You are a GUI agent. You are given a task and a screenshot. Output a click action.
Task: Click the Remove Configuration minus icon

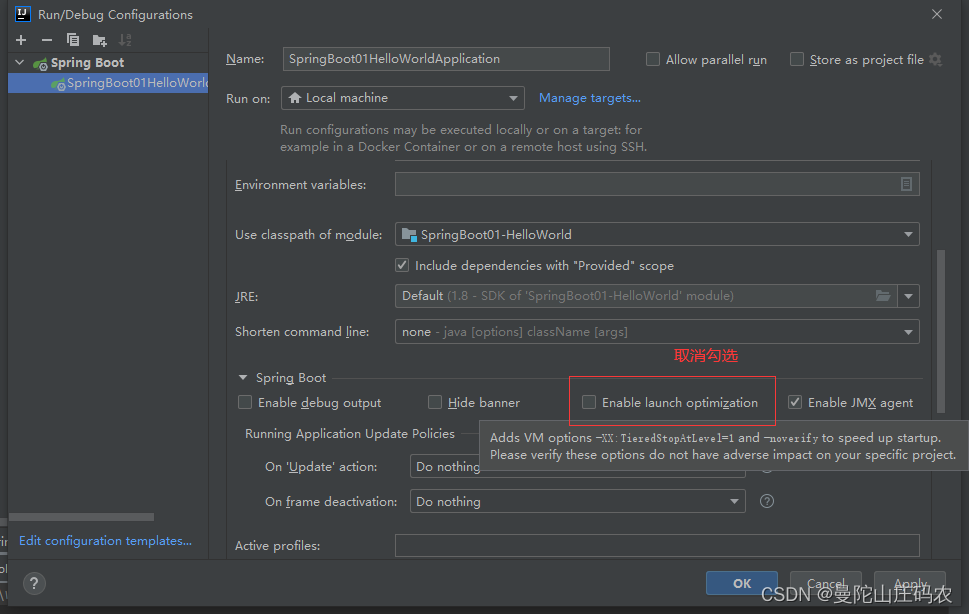[47, 40]
